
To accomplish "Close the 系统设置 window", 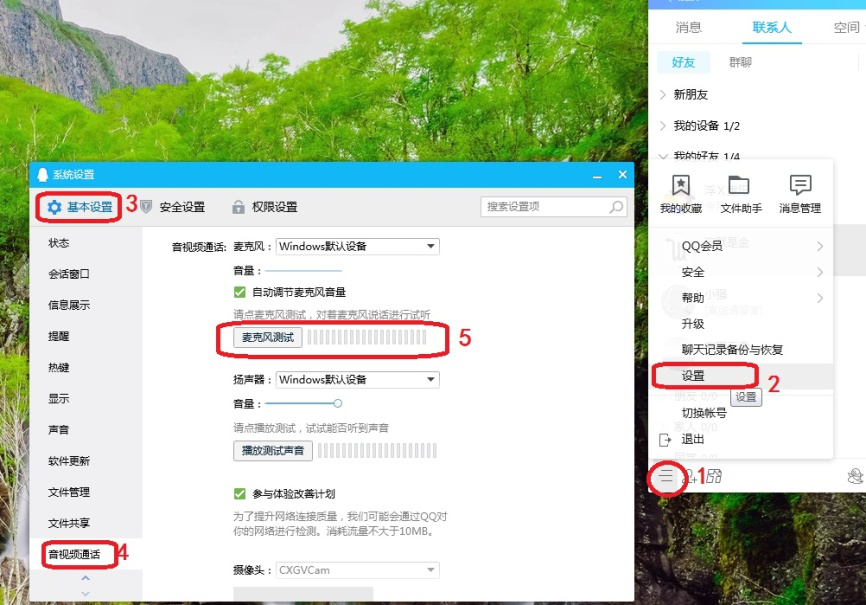I will [622, 175].
